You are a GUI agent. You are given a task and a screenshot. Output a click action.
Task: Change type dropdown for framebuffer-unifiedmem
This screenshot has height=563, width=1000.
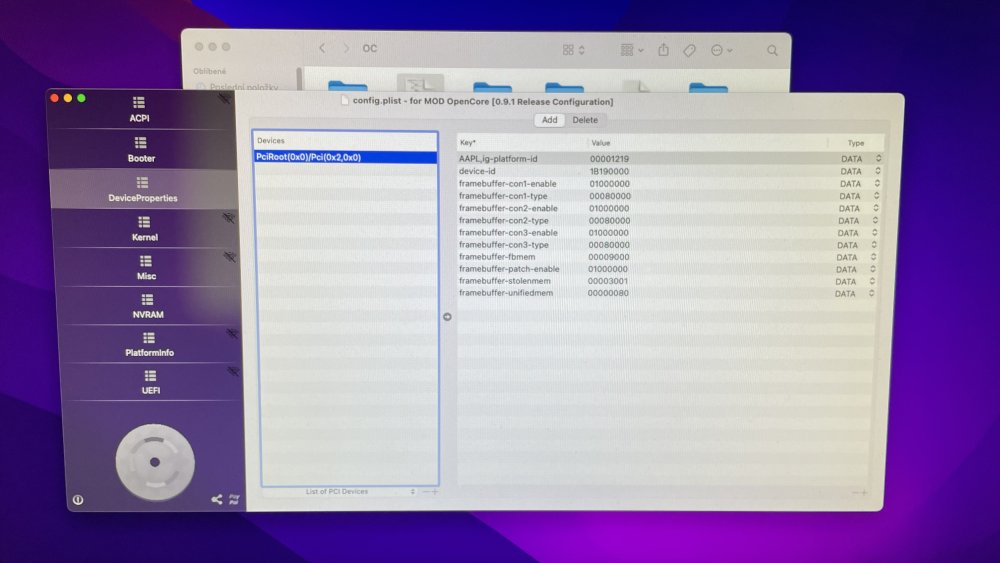tap(871, 293)
